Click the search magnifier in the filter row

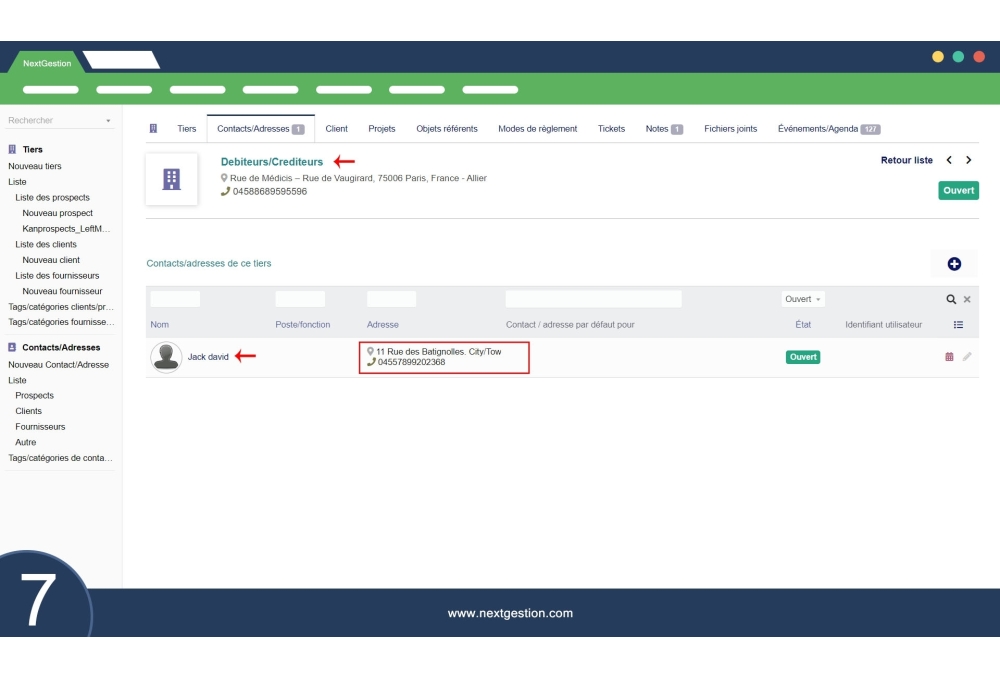tap(949, 298)
